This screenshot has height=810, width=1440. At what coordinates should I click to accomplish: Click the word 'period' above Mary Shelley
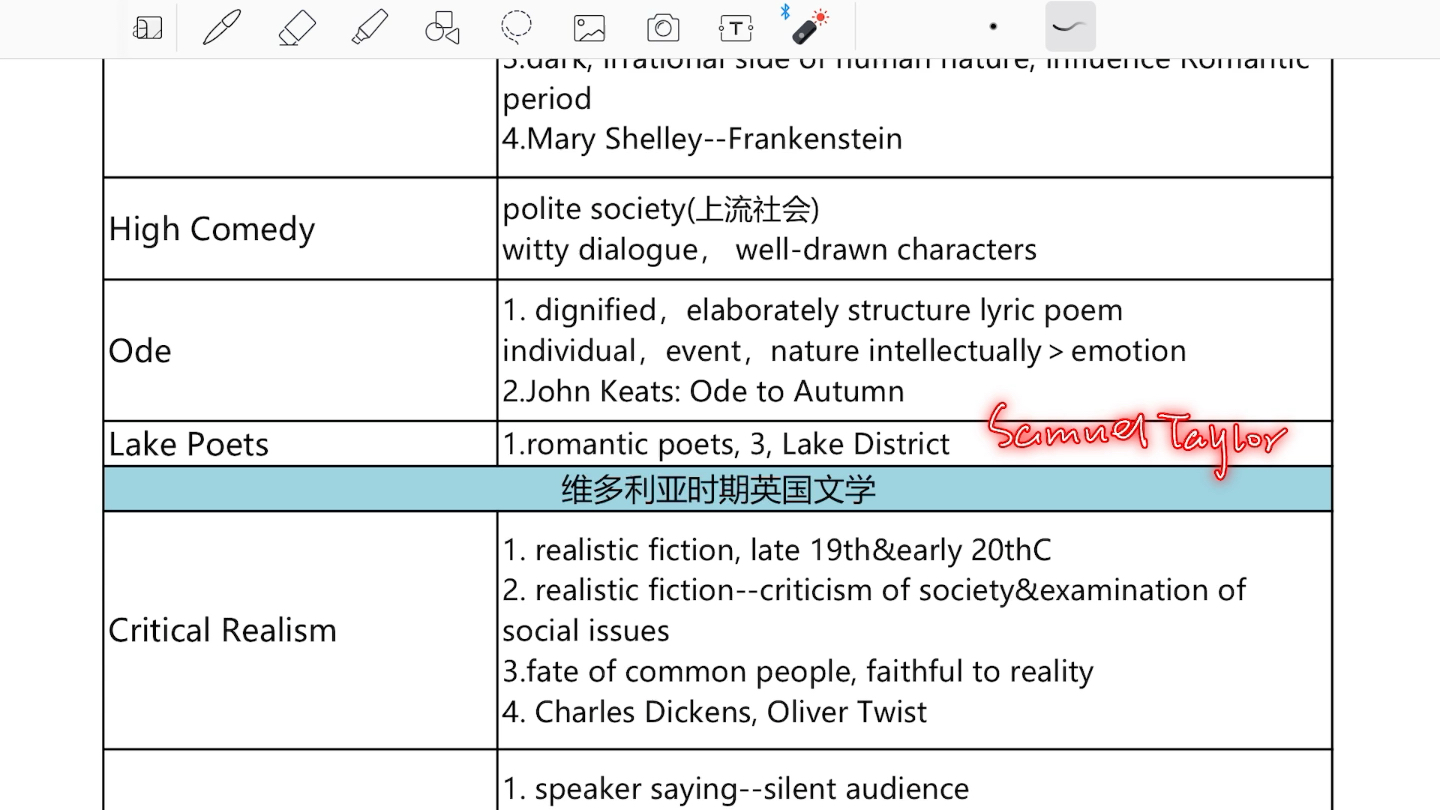tap(547, 99)
